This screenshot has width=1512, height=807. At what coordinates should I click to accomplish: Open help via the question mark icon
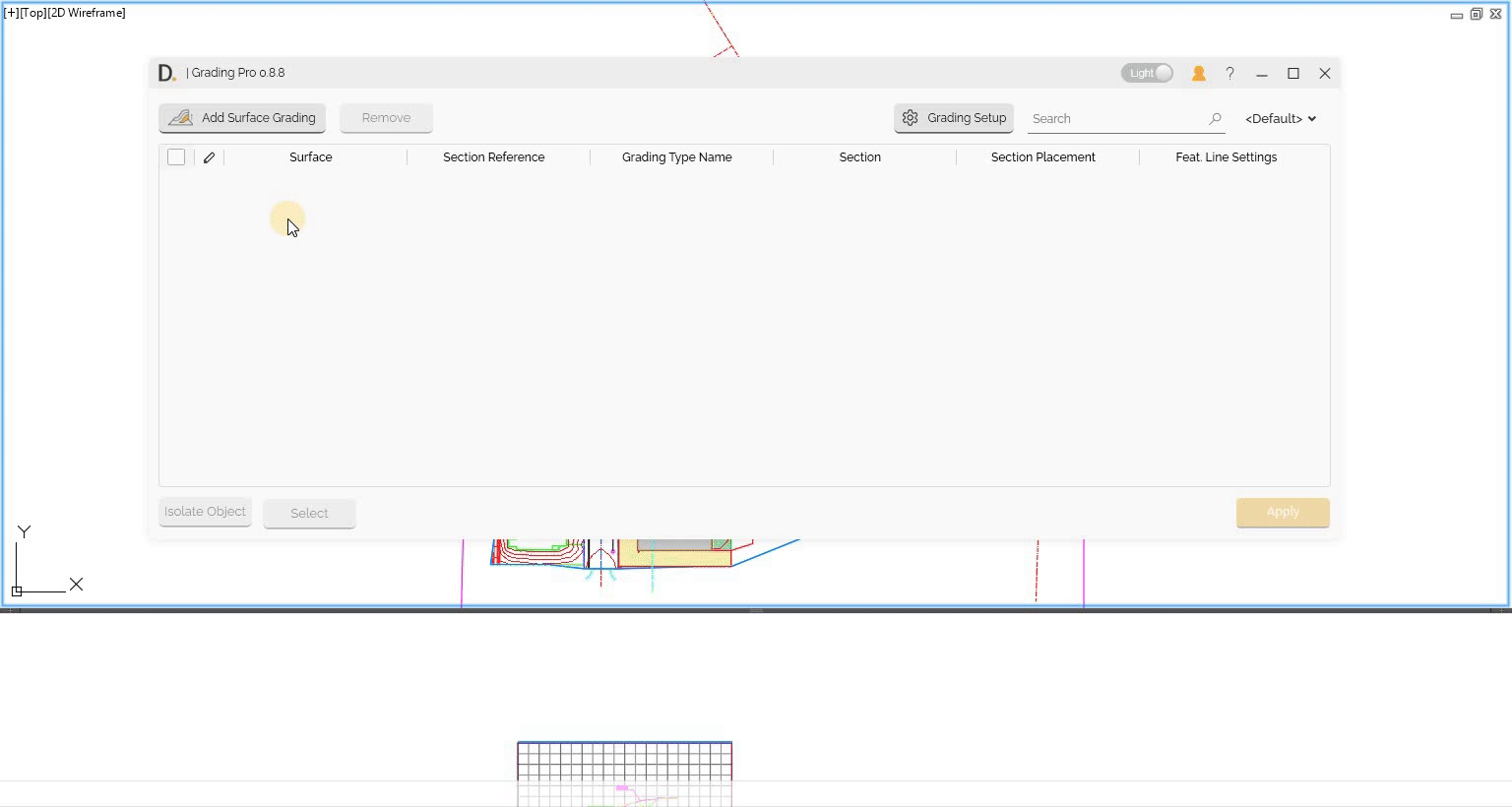click(1229, 73)
